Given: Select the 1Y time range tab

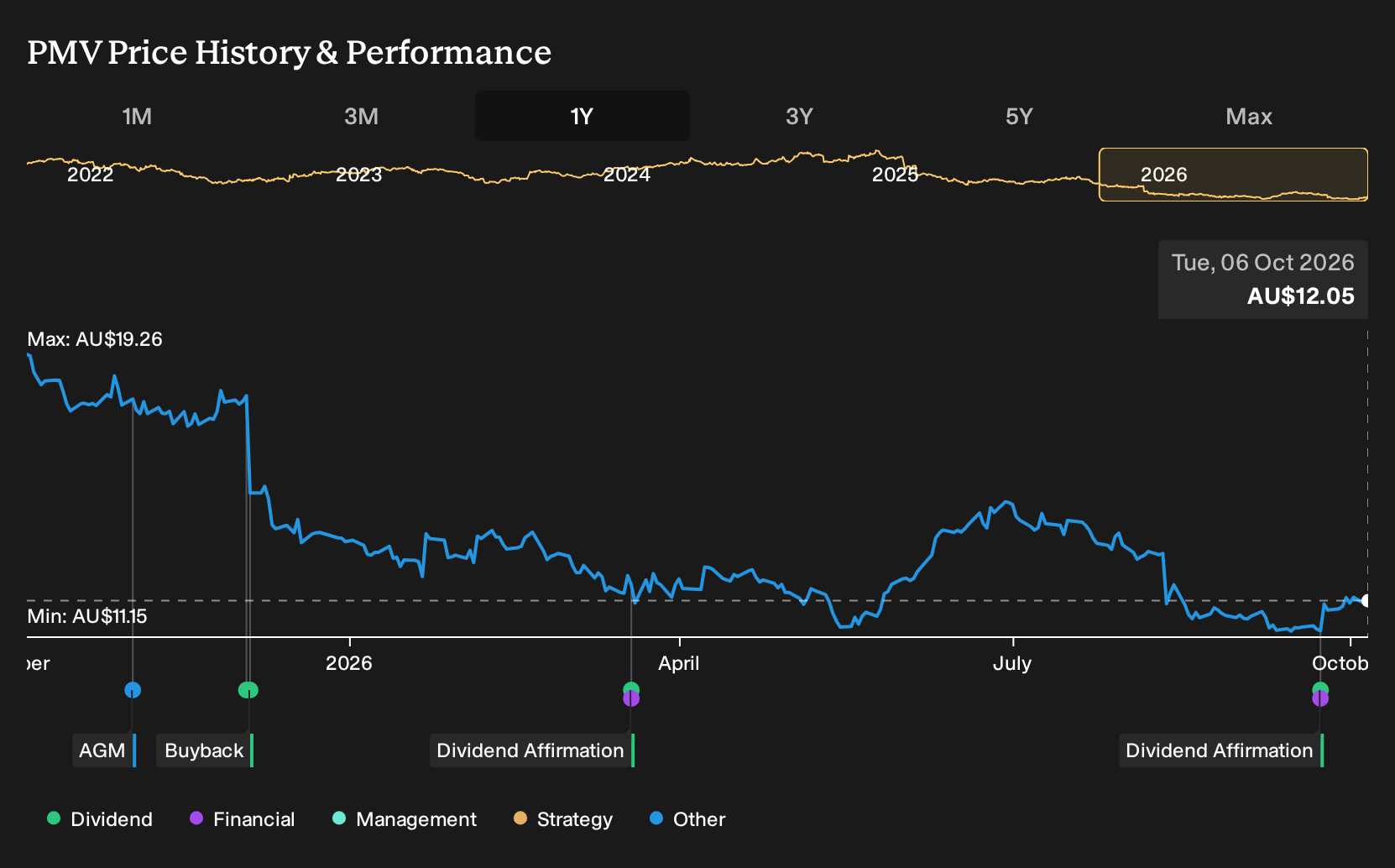Looking at the screenshot, I should pyautogui.click(x=583, y=117).
